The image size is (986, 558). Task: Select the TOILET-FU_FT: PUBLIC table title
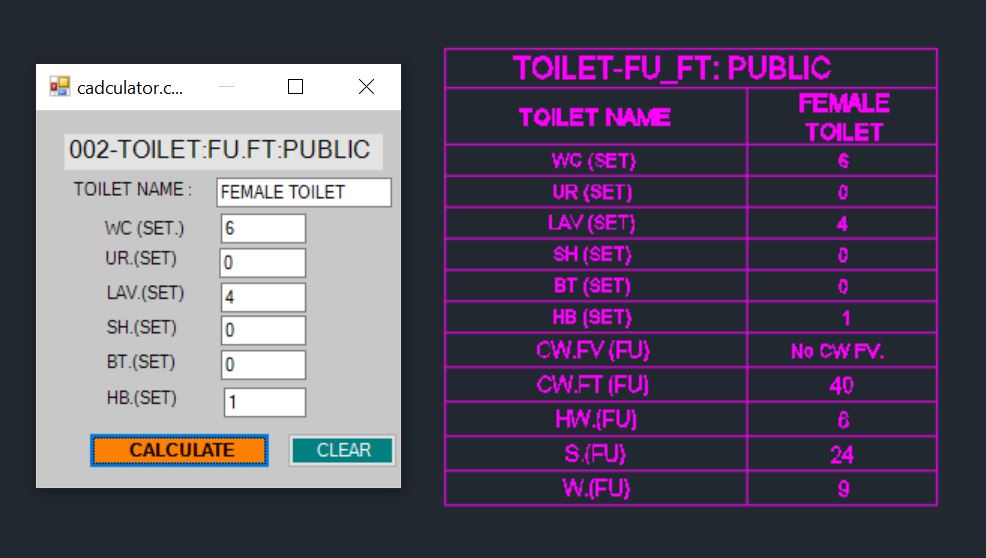click(672, 68)
